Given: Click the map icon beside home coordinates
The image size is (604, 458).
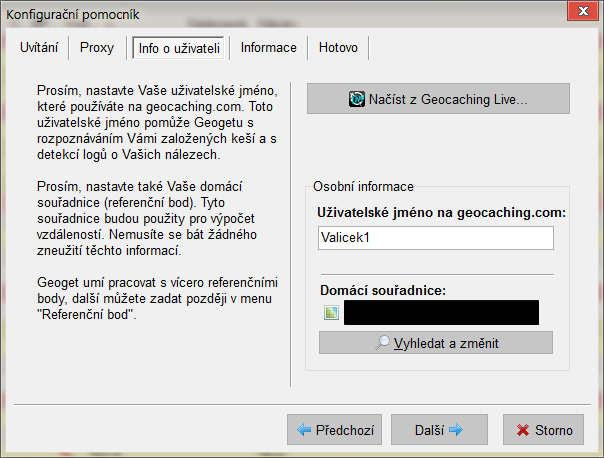Looking at the screenshot, I should point(331,312).
